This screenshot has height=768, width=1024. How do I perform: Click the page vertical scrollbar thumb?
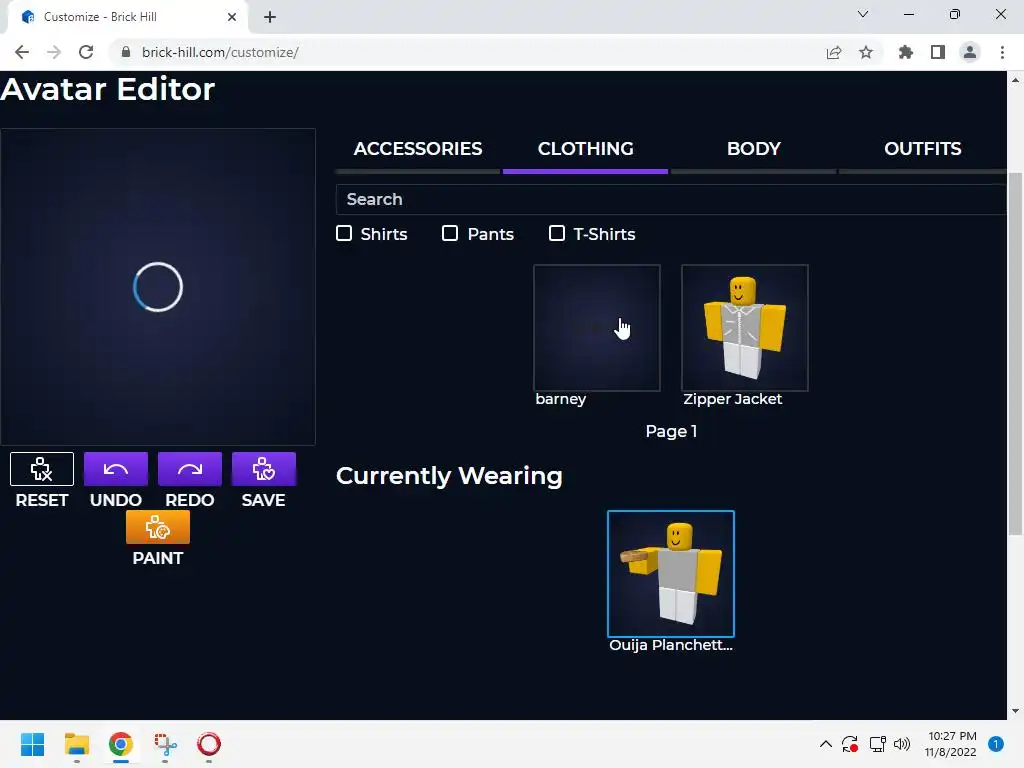point(1015,353)
